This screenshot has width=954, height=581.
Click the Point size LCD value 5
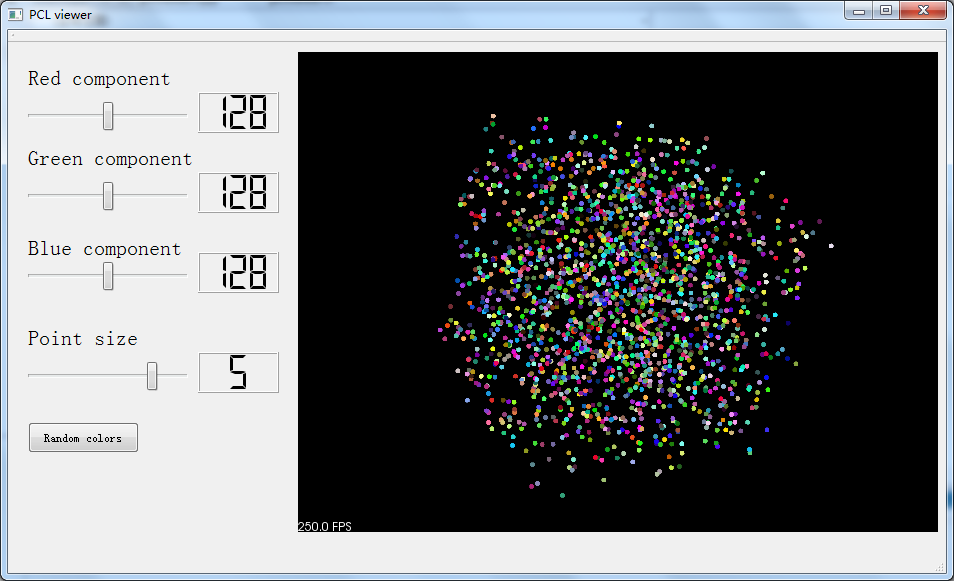tap(238, 372)
